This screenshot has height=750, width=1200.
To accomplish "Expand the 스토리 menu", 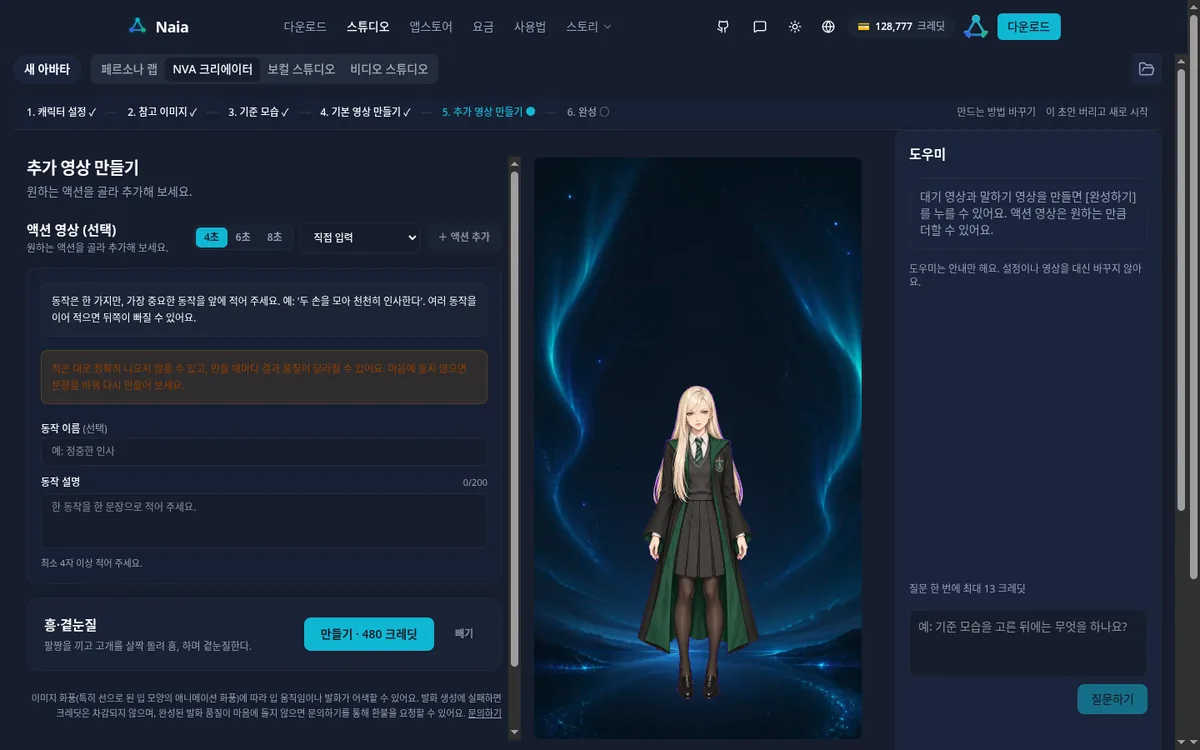I will coord(588,27).
